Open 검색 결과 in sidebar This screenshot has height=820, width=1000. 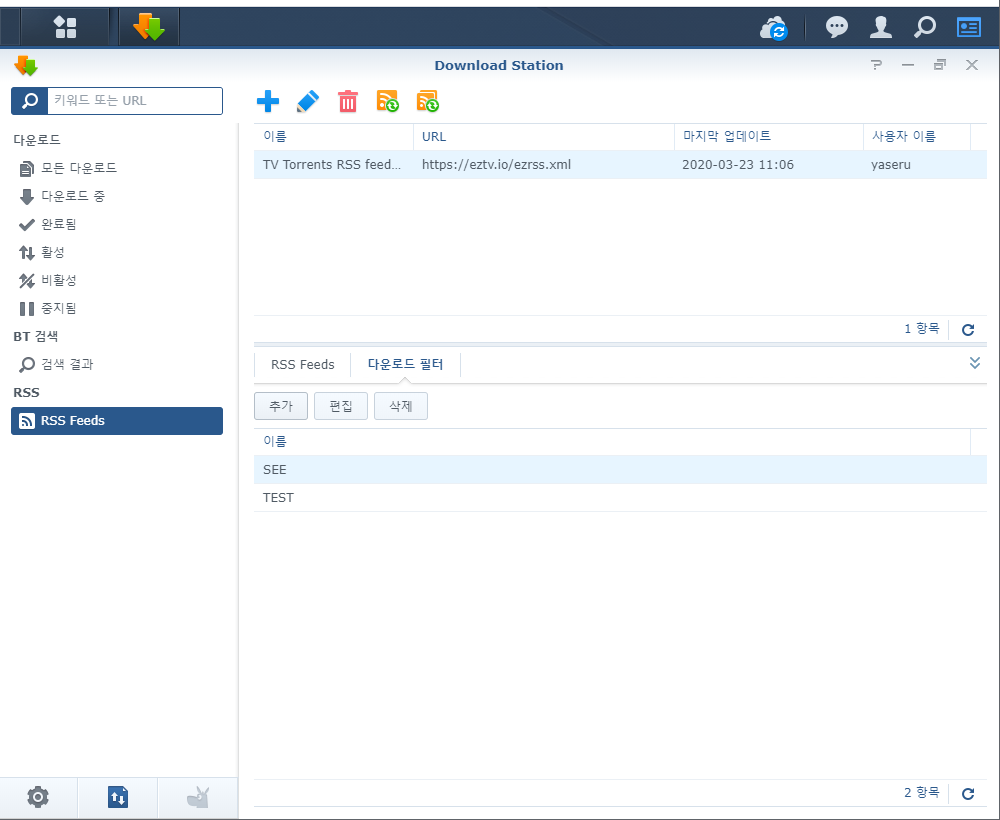[x=117, y=365]
